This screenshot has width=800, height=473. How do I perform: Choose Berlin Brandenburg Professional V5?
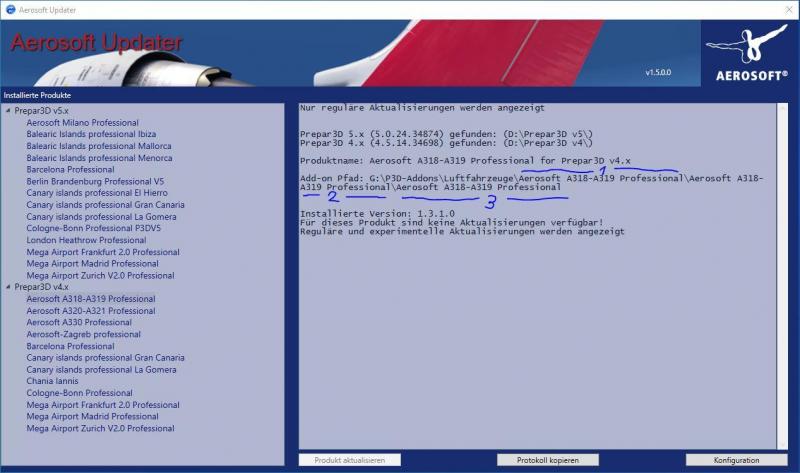(95, 181)
